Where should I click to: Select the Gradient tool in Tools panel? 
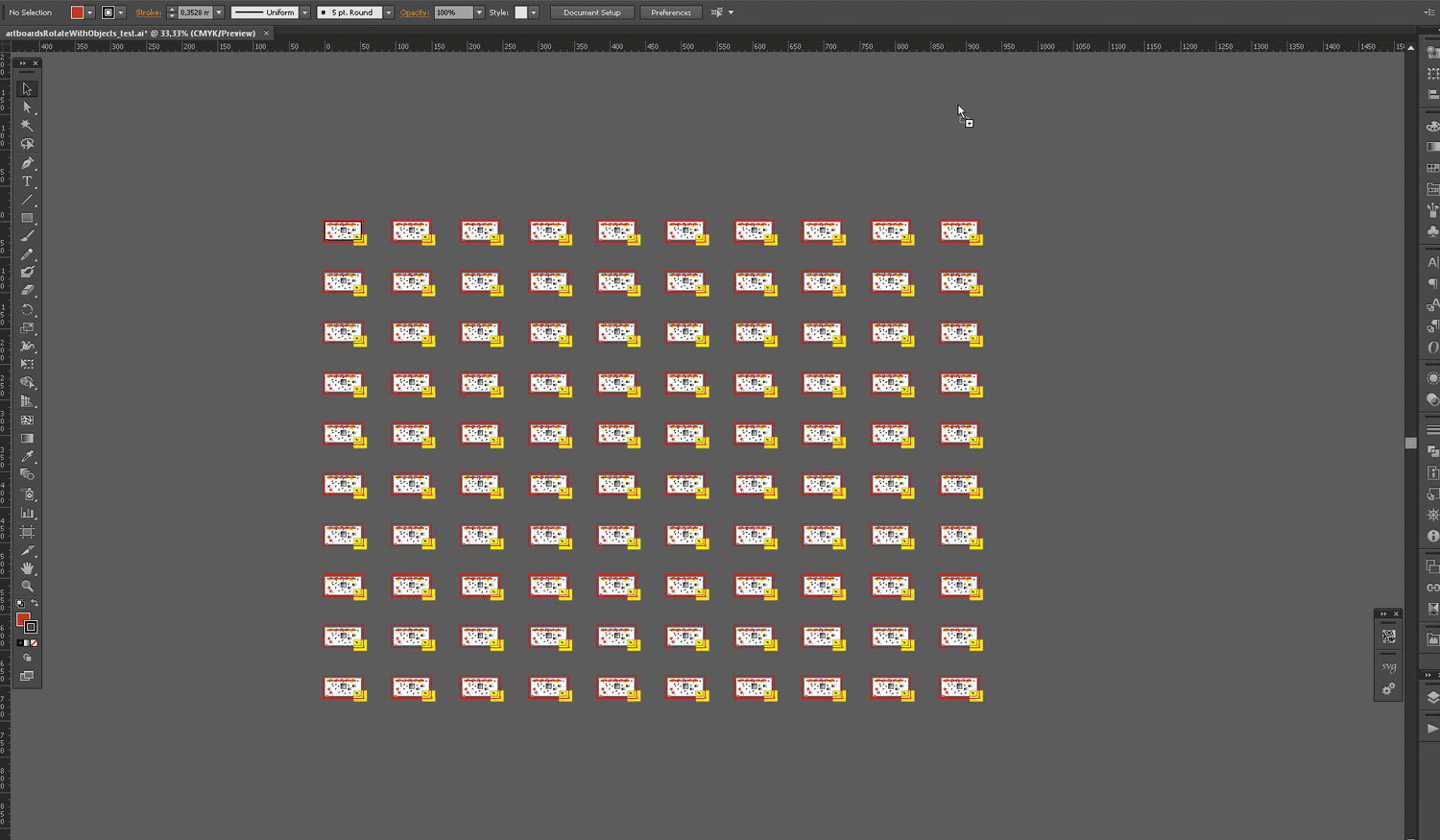[27, 439]
